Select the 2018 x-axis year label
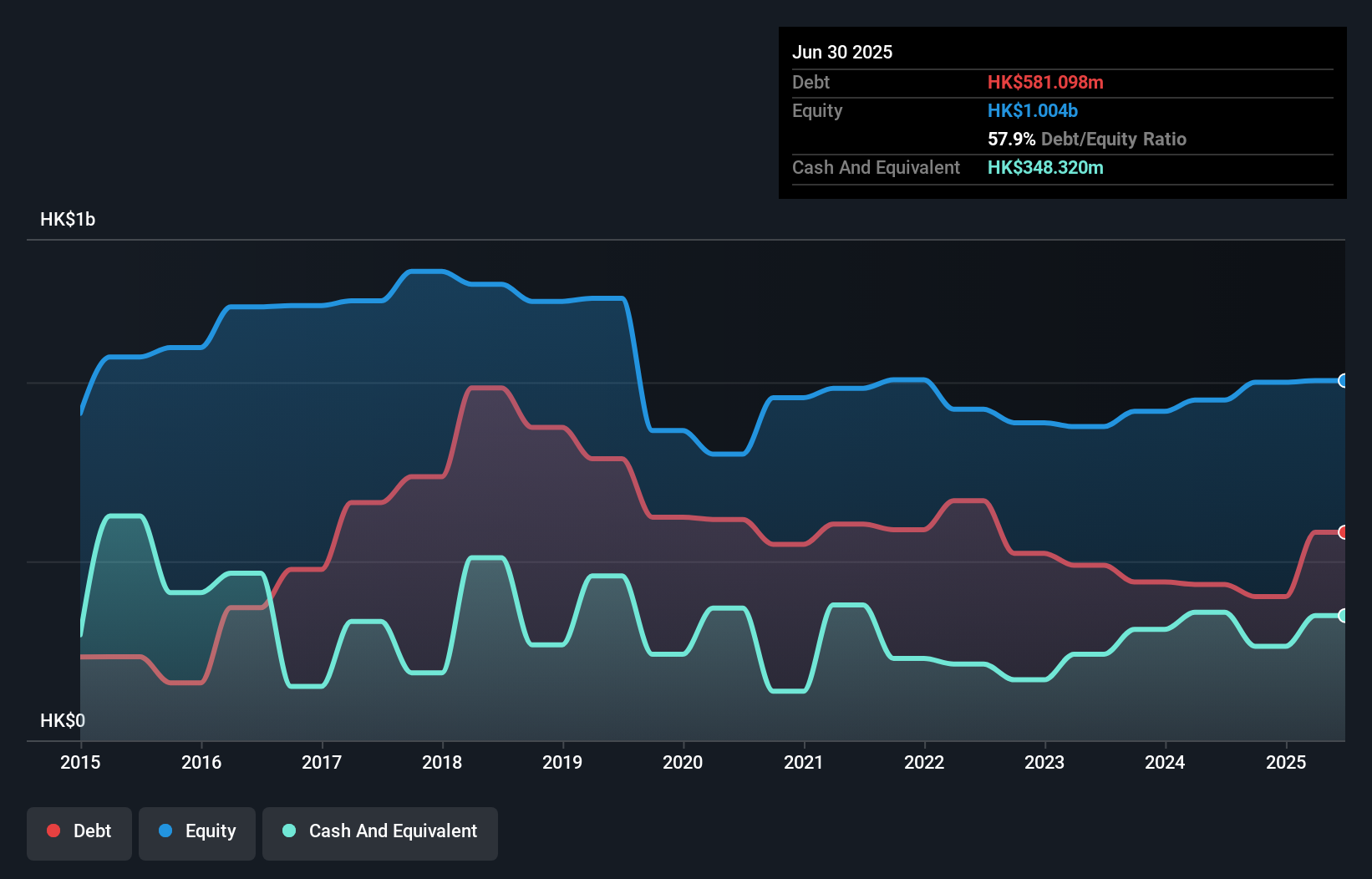This screenshot has height=879, width=1372. 442,762
